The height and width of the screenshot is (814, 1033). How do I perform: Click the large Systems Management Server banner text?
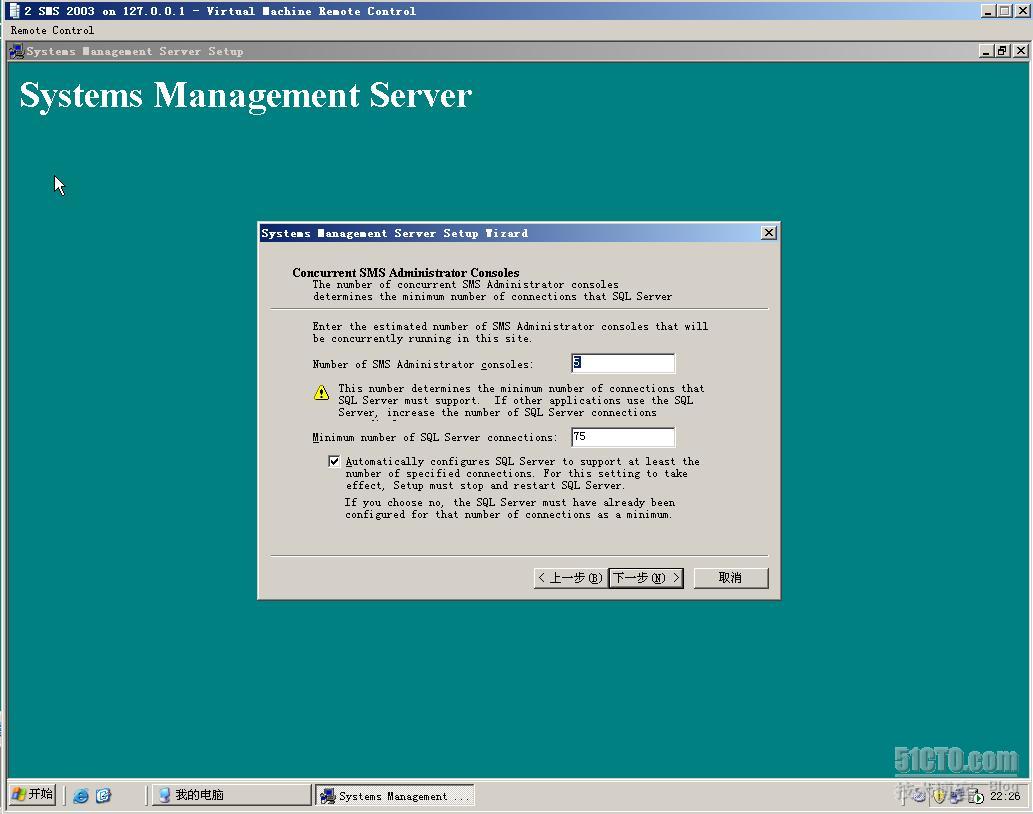coord(246,97)
